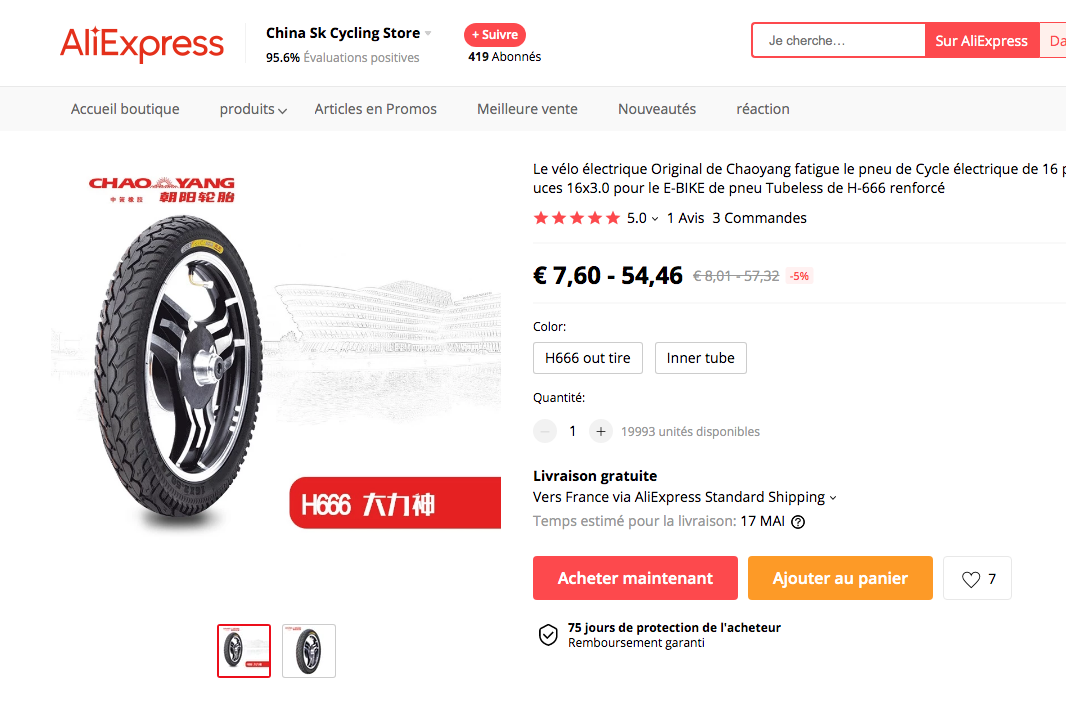Click the Ajouter au panier button
This screenshot has height=703, width=1066.
tap(840, 578)
